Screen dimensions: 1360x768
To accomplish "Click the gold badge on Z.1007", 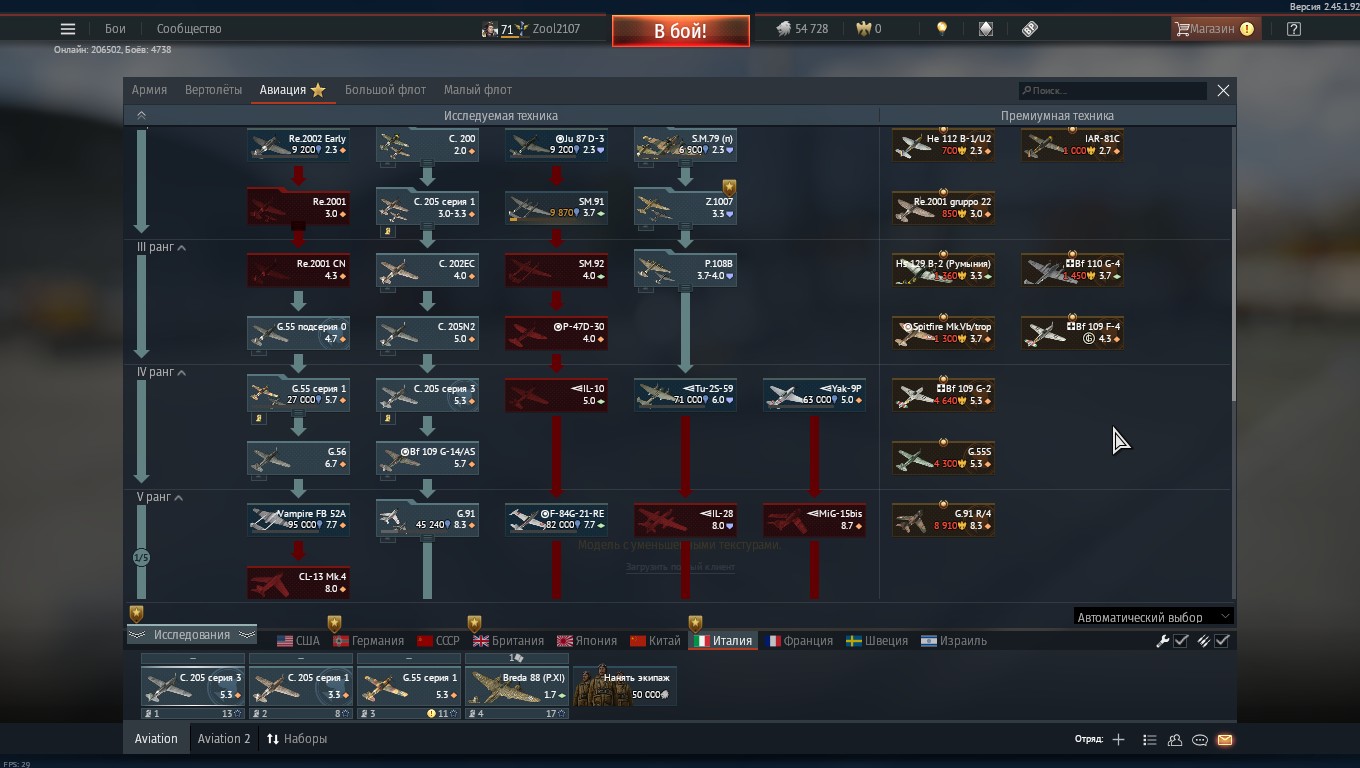I will pos(729,187).
